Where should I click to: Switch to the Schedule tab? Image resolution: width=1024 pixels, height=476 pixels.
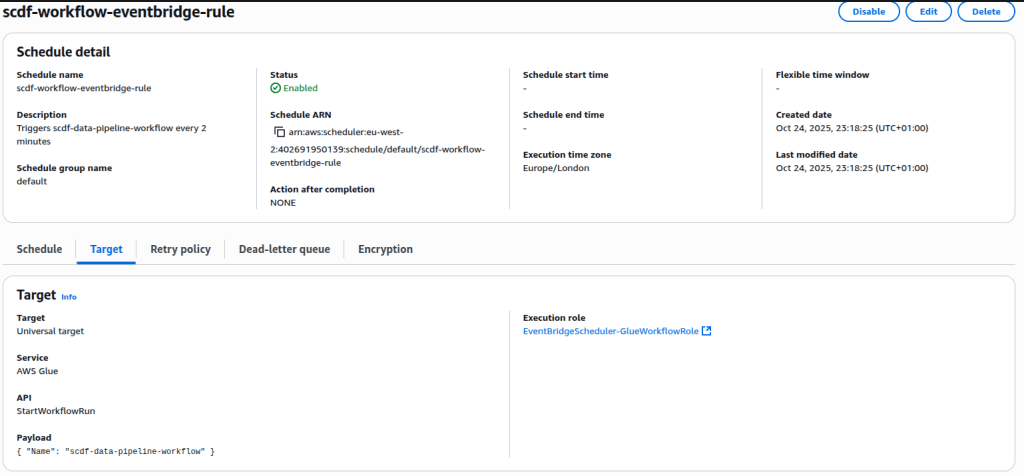tap(39, 249)
